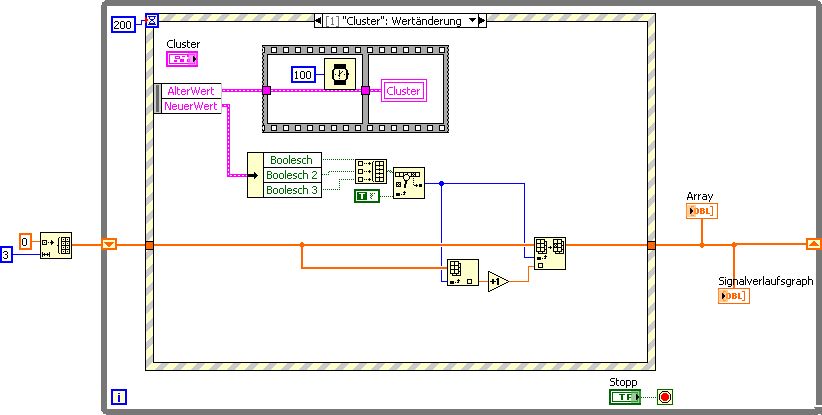
Task: Click the second sequence frame magenta tunnel
Action: pyautogui.click(x=365, y=91)
